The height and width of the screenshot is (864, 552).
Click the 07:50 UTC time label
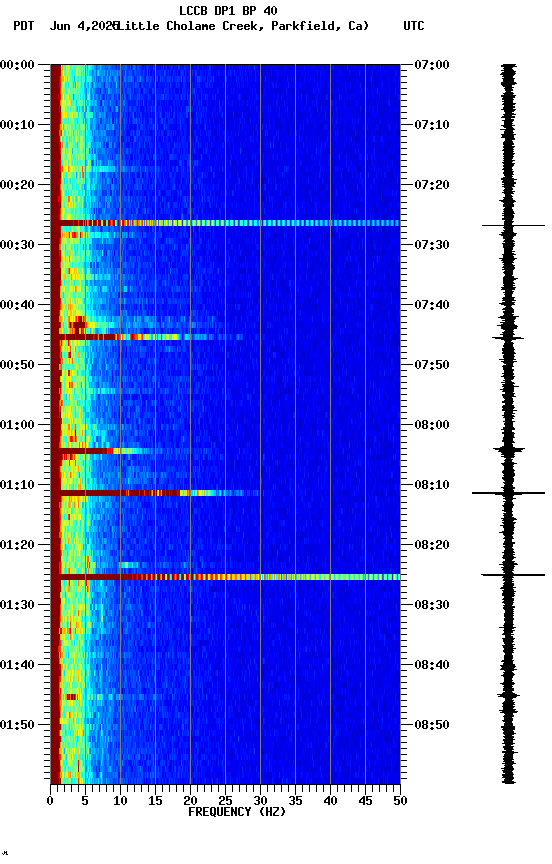431,365
